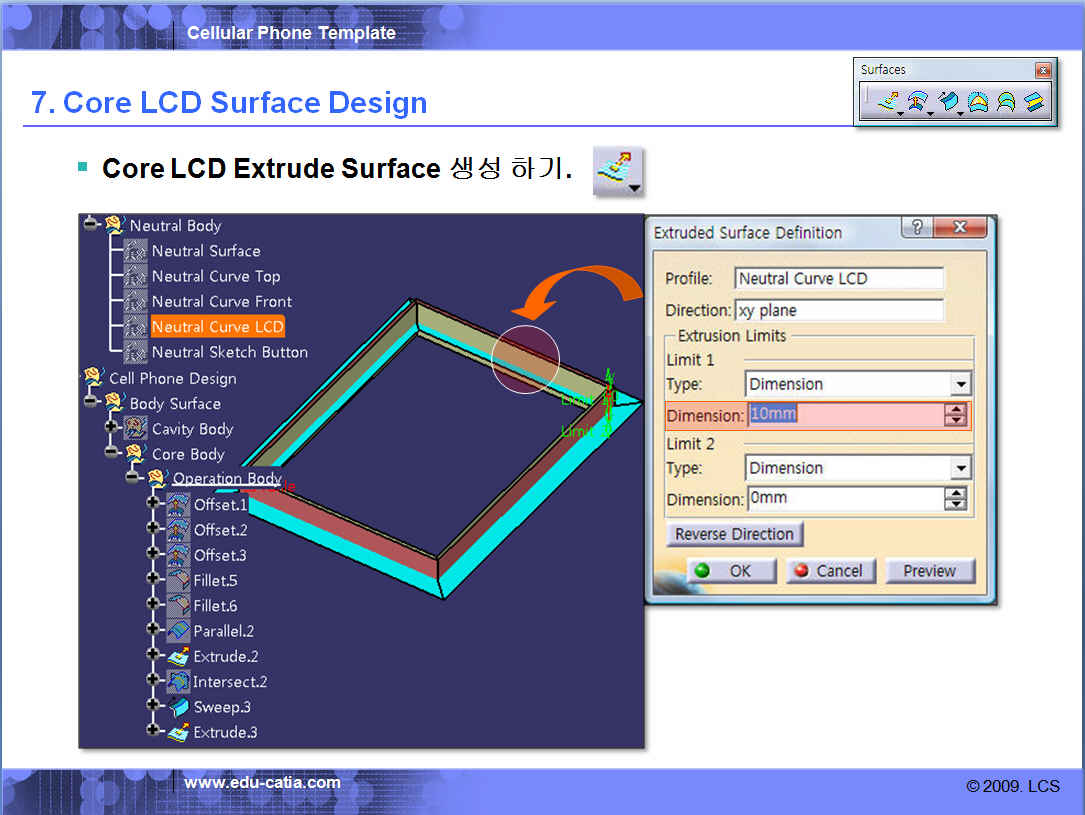Expand the Cavity Body tree node
1085x815 pixels.
tap(111, 428)
